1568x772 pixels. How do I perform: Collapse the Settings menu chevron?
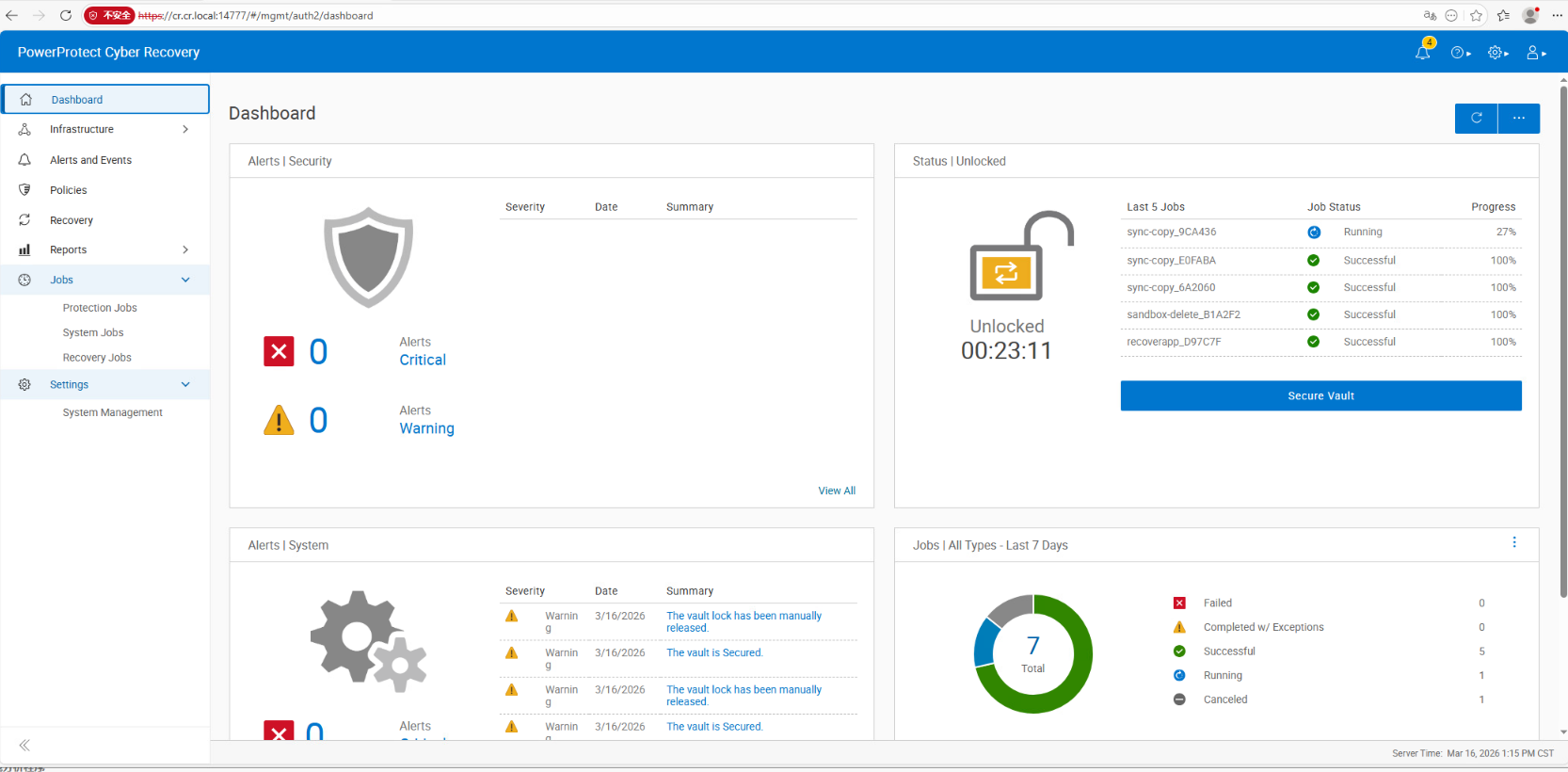pos(185,384)
